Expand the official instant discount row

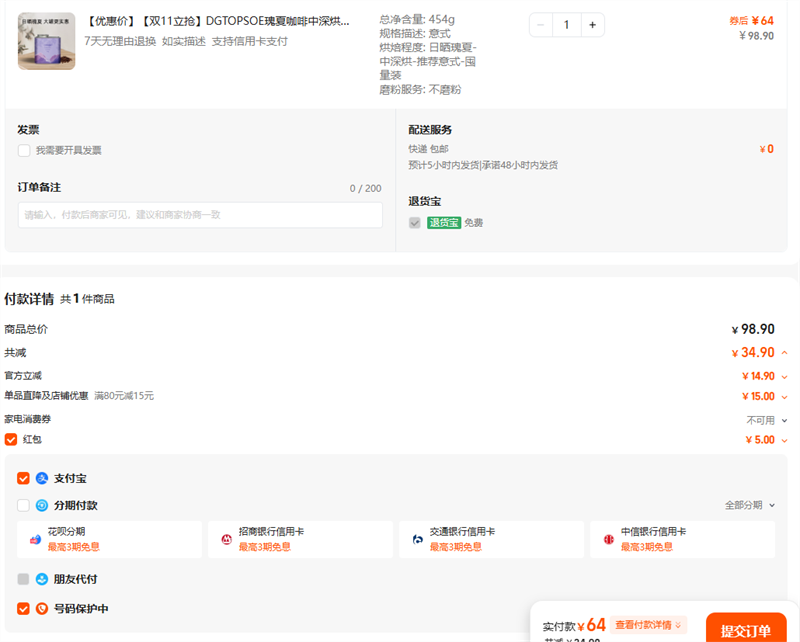784,377
